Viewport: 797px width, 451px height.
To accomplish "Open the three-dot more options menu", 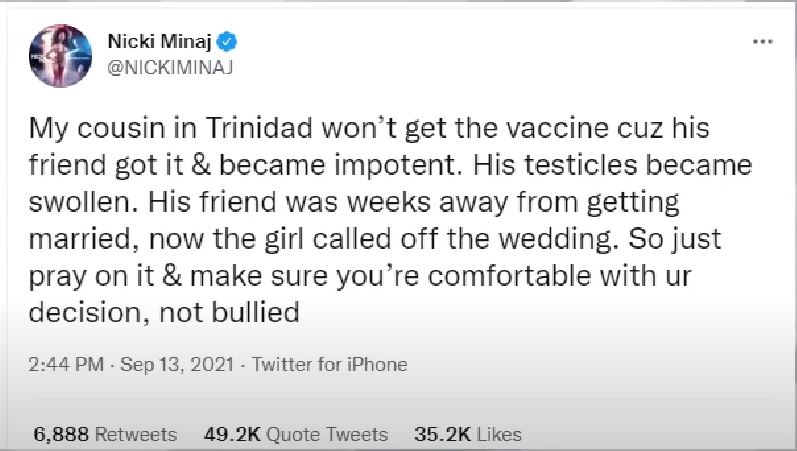I will [x=763, y=43].
